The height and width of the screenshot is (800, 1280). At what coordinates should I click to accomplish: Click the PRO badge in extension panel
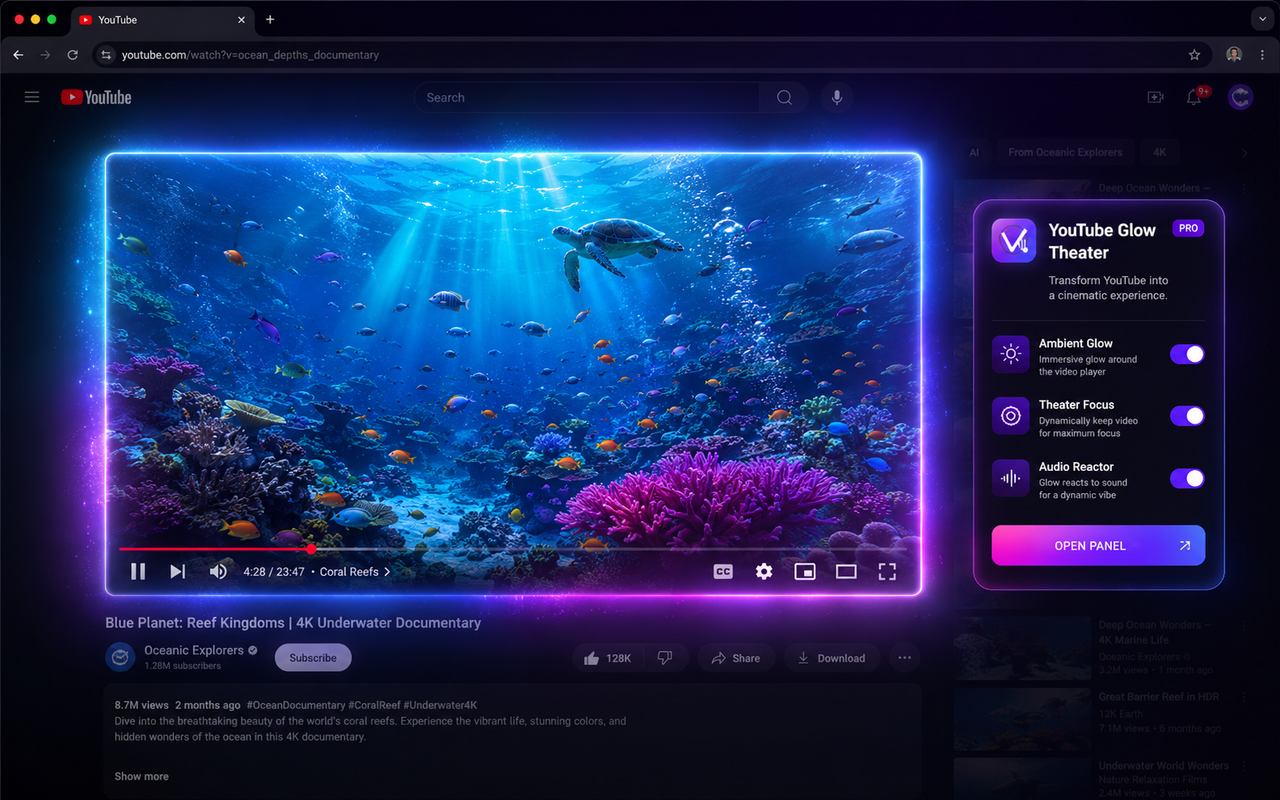pyautogui.click(x=1188, y=228)
